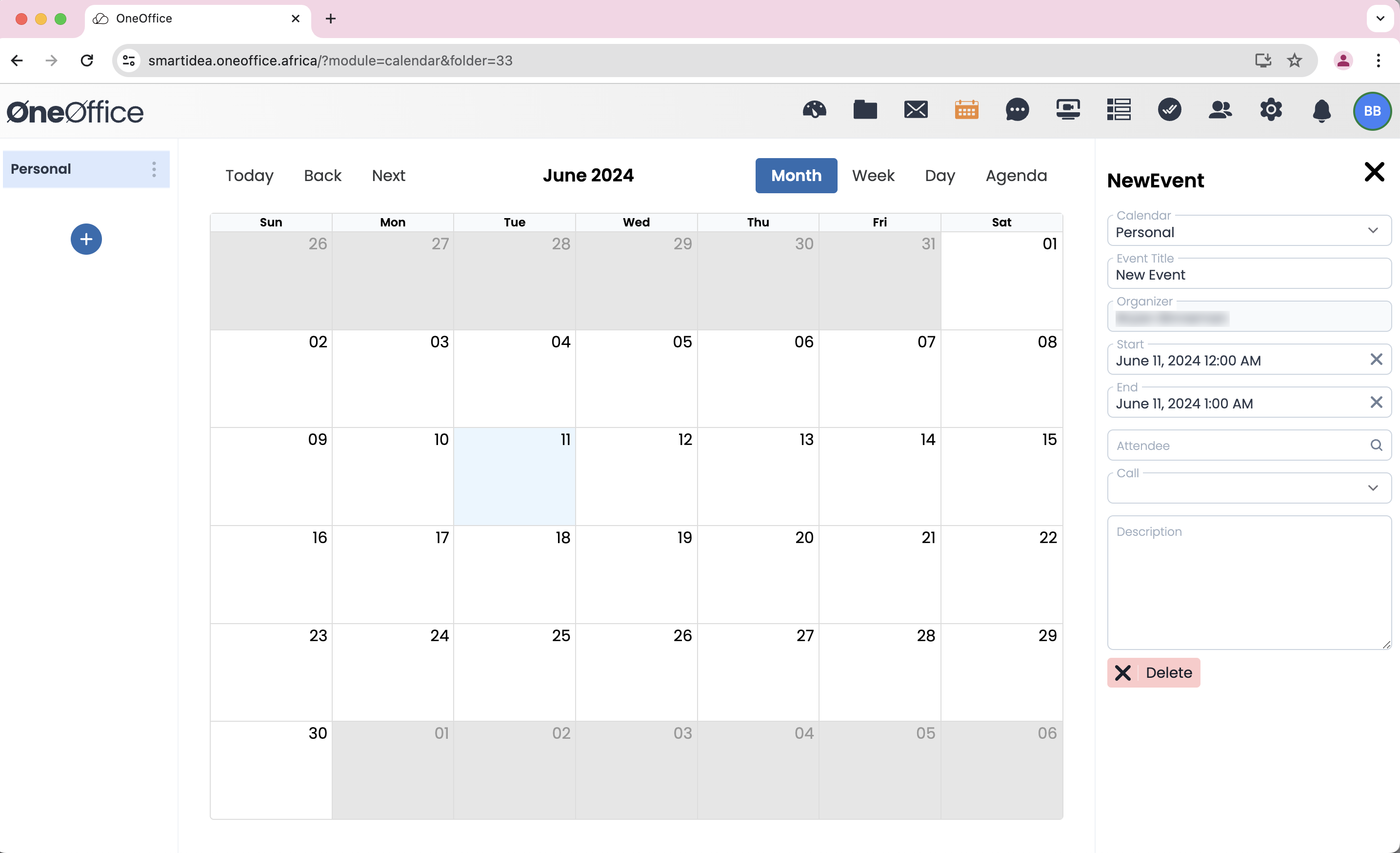Click Delete button to remove event
This screenshot has height=853, width=1400.
[1154, 672]
